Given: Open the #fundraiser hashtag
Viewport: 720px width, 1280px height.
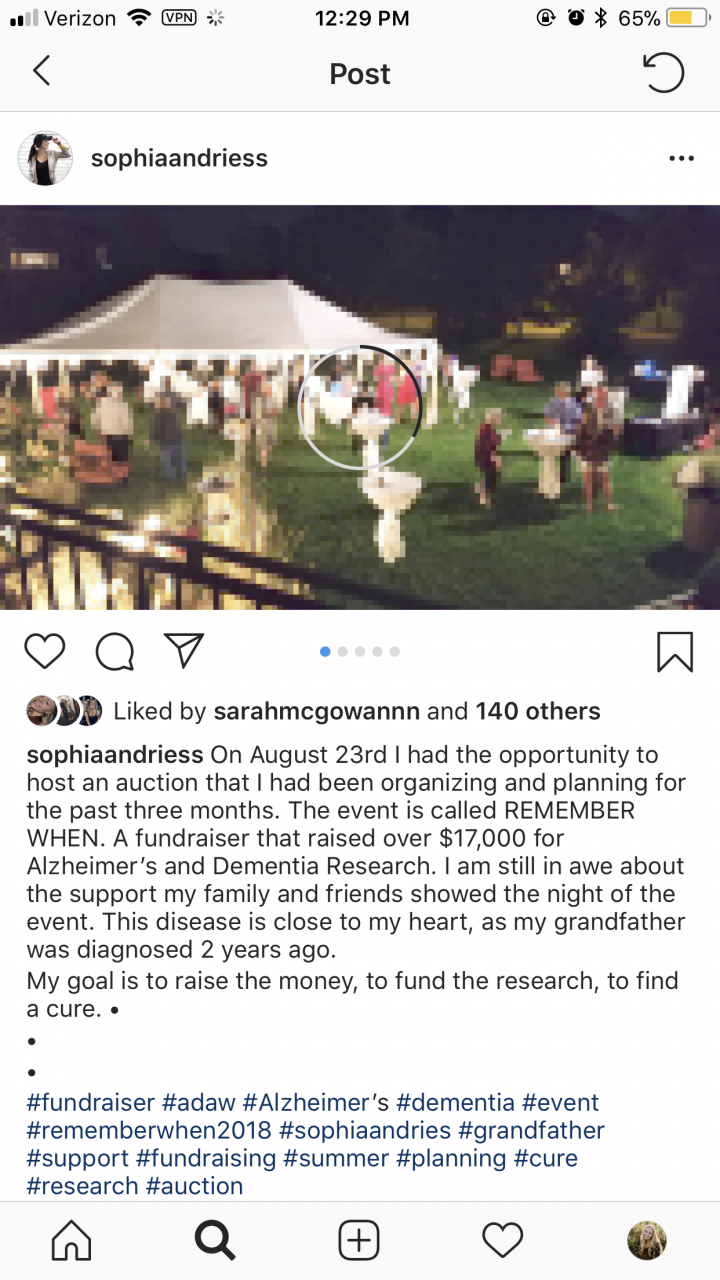Looking at the screenshot, I should click(91, 1103).
